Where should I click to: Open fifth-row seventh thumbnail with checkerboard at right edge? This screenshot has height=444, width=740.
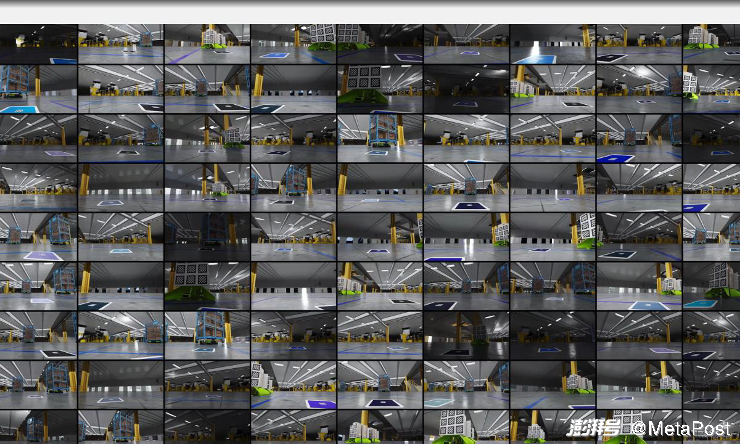553,237
